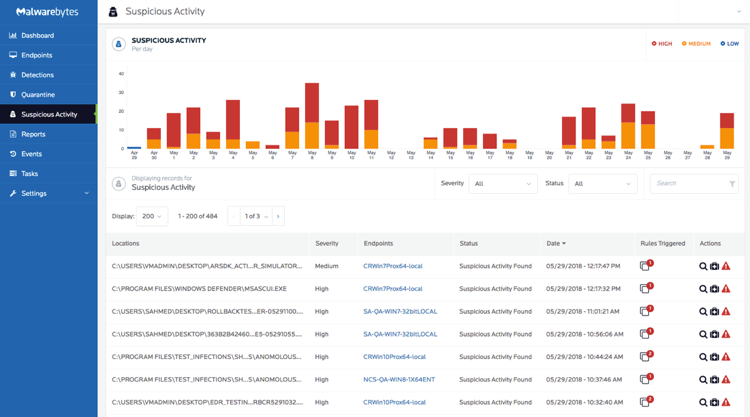This screenshot has height=417, width=750.
Task: Open the Endpoints page
Action: (x=36, y=55)
